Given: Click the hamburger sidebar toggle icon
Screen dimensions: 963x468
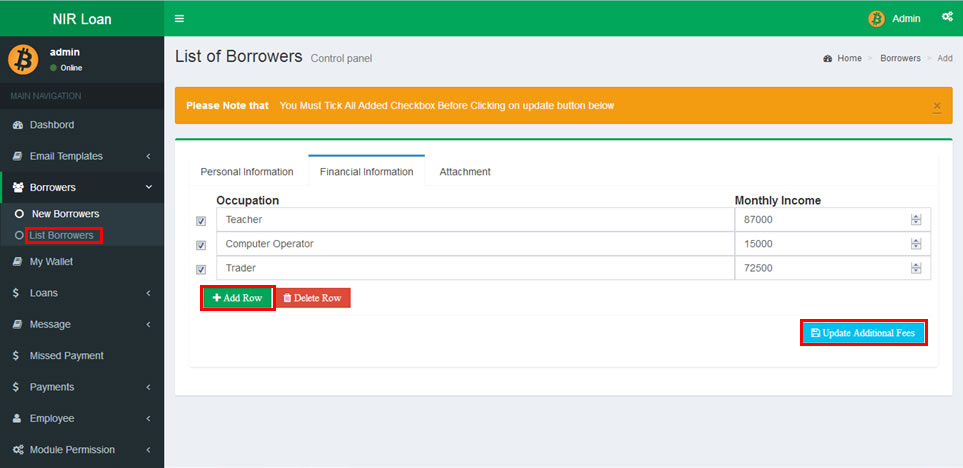Looking at the screenshot, I should [179, 18].
